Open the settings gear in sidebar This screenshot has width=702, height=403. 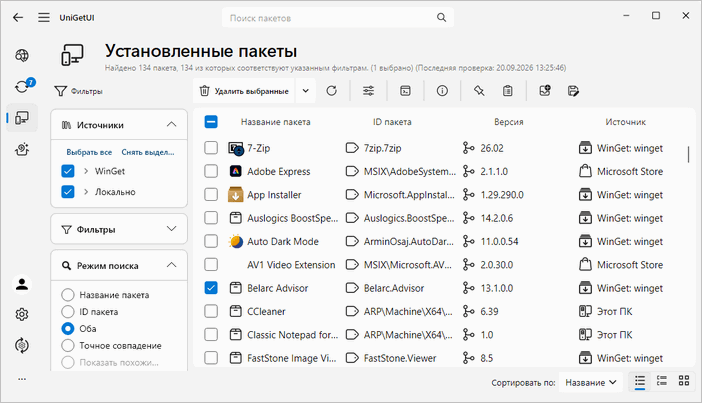[22, 315]
